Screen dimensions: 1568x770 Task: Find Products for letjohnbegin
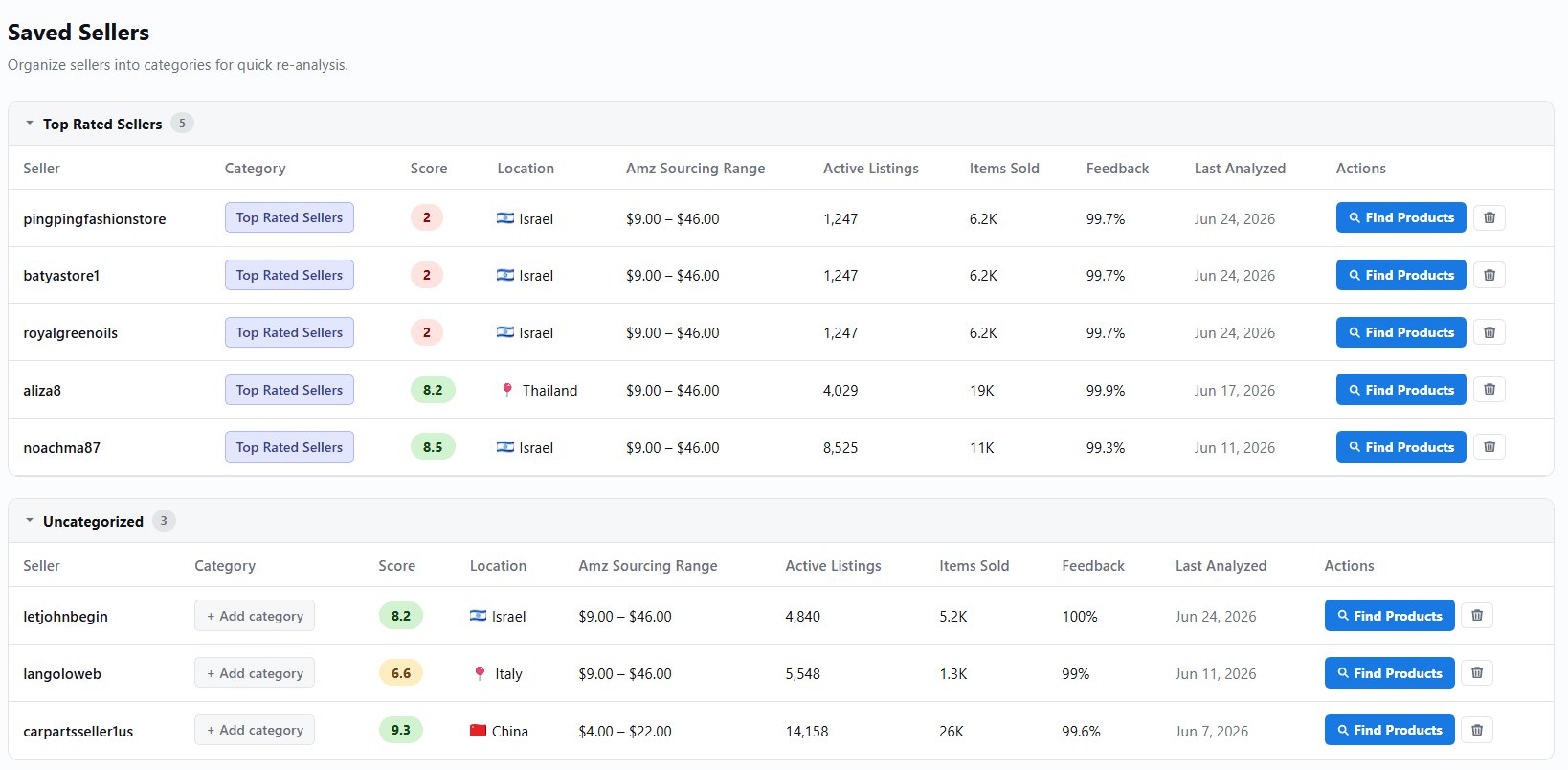point(1389,616)
